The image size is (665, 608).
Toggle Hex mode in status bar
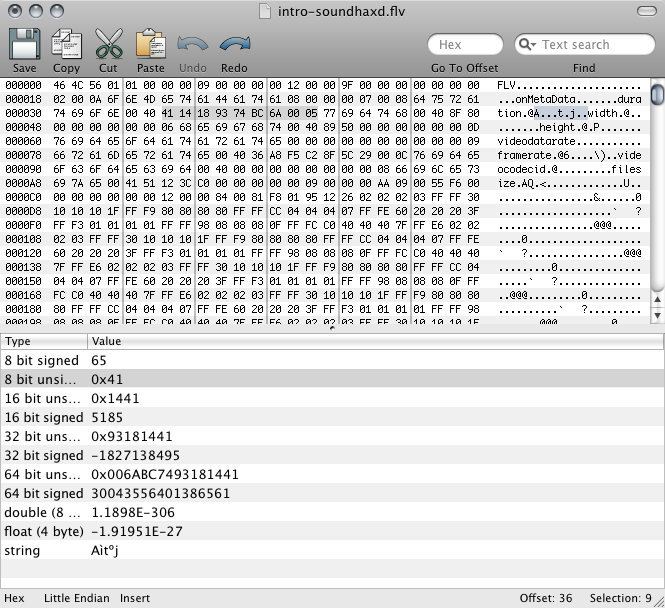click(14, 598)
